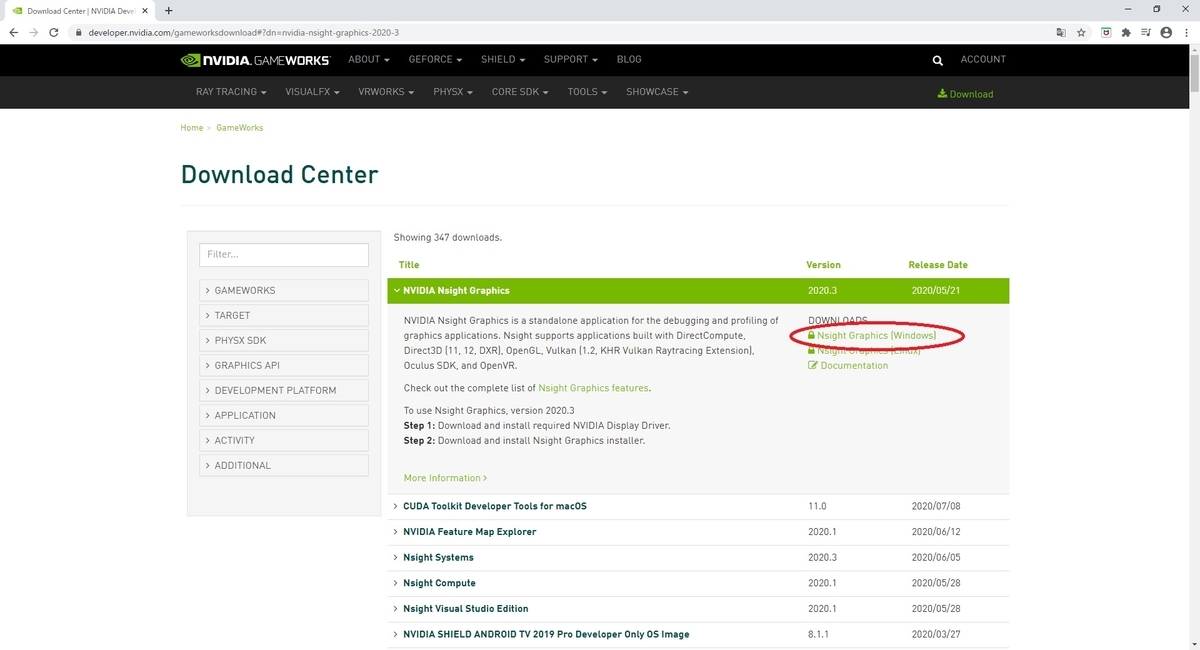Open the SUPPORT dropdown menu
This screenshot has height=650, width=1200.
click(570, 59)
